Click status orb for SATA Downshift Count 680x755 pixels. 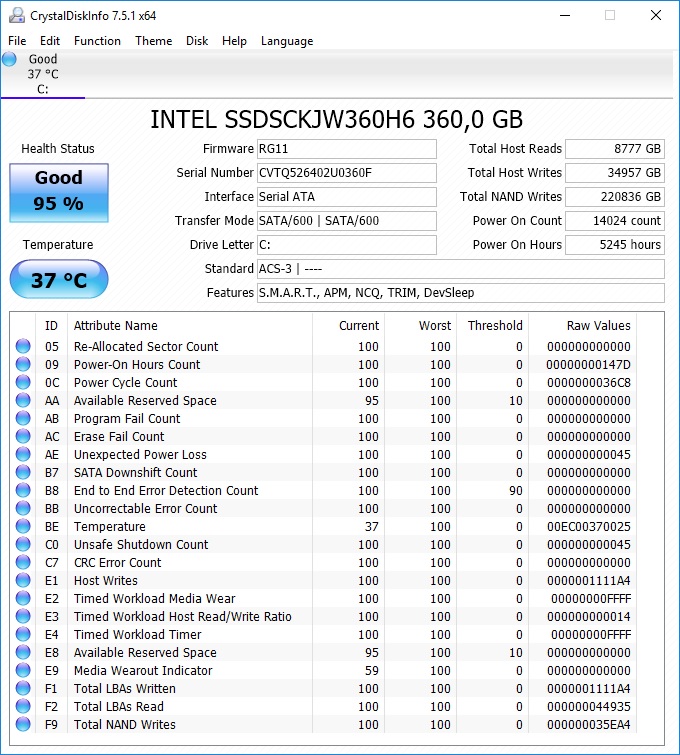pyautogui.click(x=23, y=472)
